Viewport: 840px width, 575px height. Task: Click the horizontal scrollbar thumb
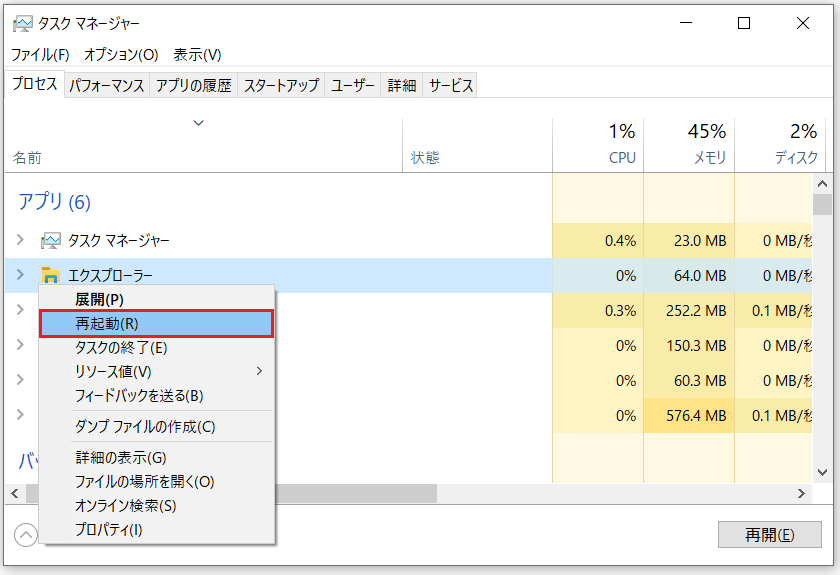coord(356,494)
